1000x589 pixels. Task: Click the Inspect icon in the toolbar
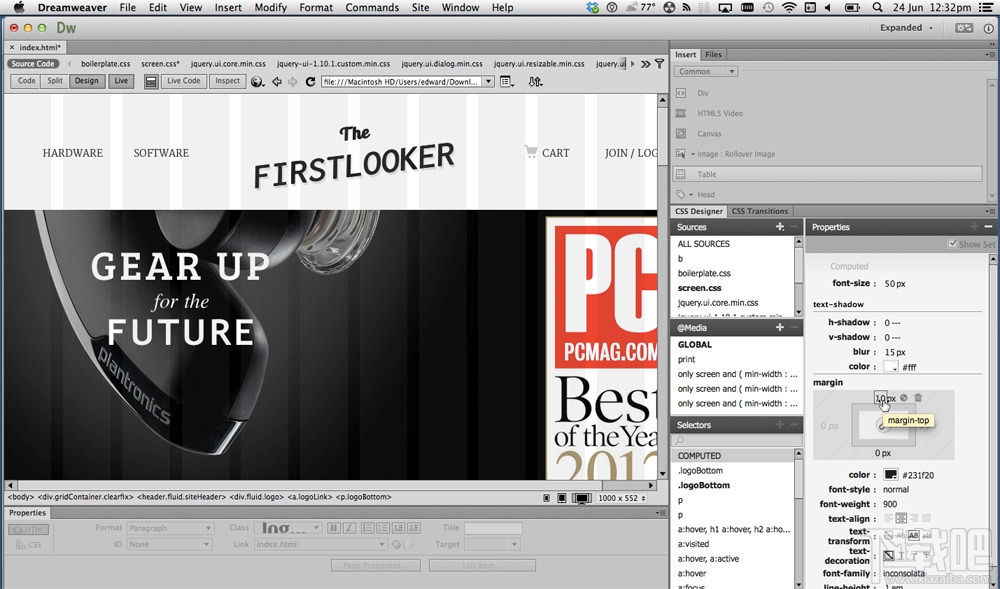click(x=227, y=81)
